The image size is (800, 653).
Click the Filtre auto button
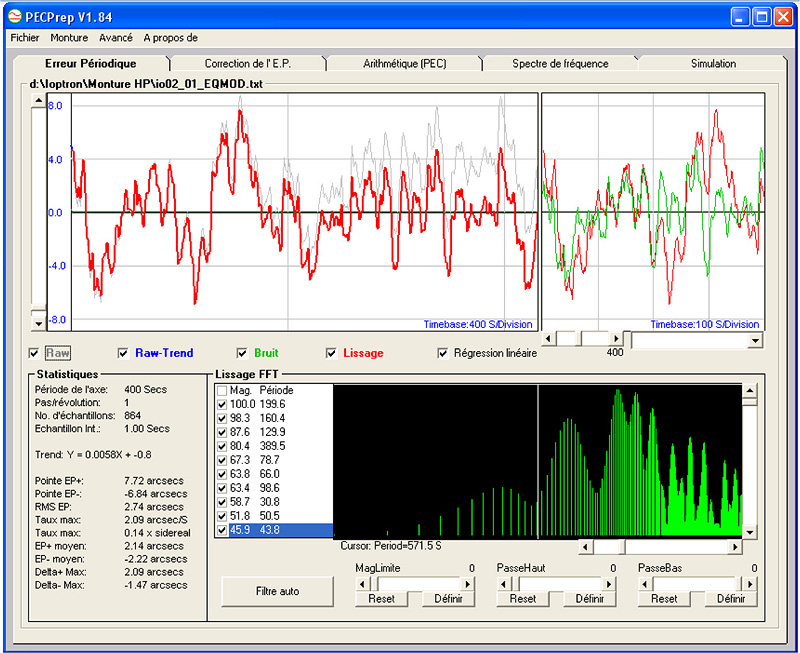coord(277,591)
